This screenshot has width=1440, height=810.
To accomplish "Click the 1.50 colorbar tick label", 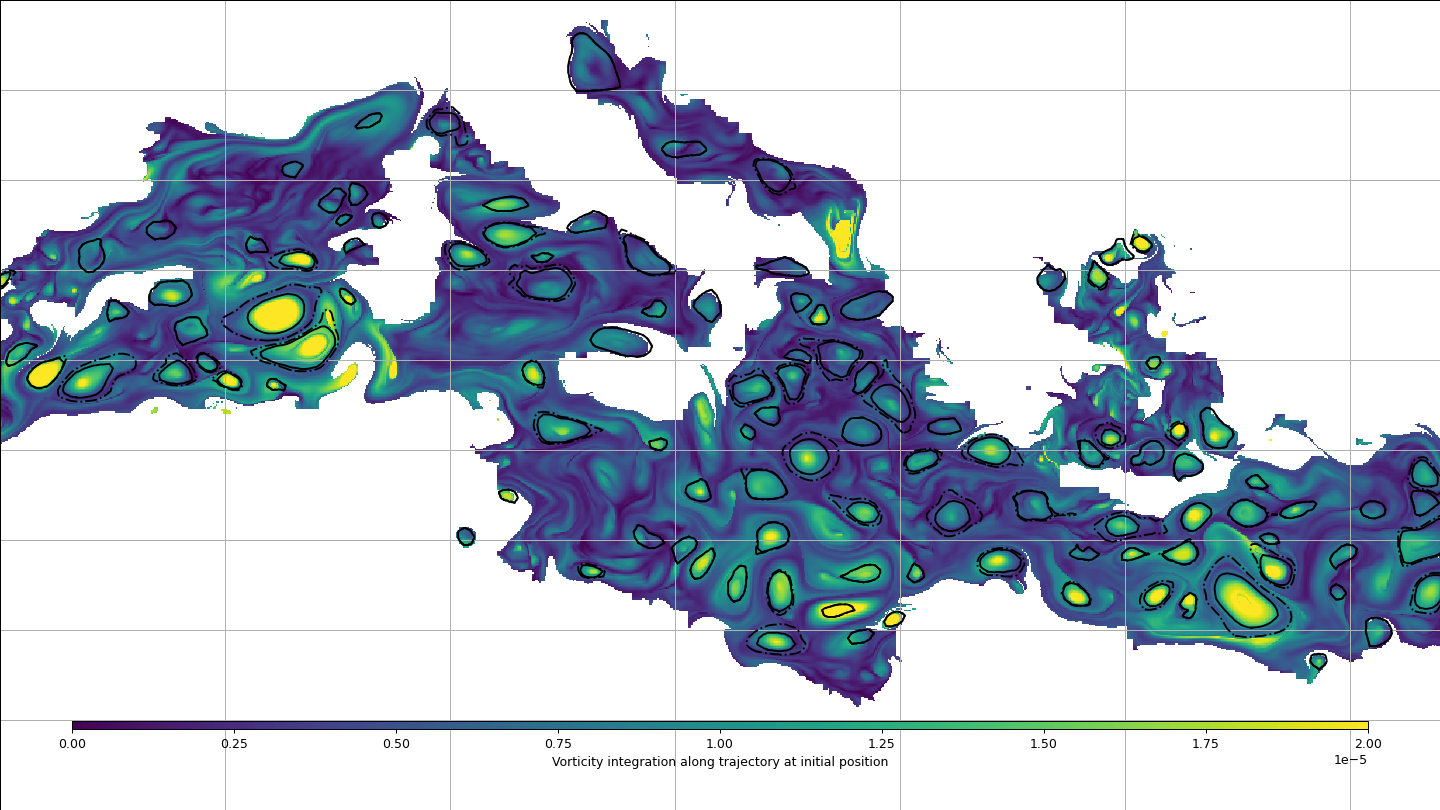I will [x=1044, y=744].
